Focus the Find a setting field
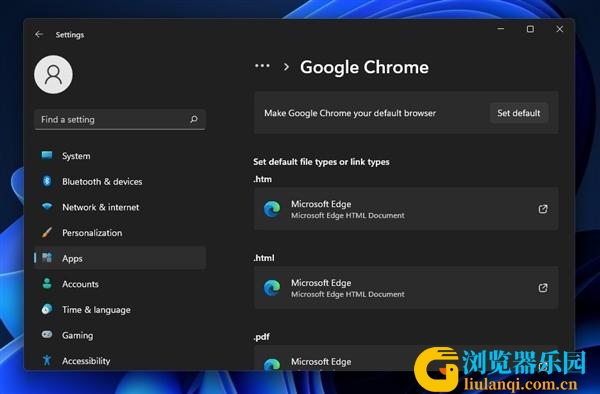Screen dimensions: 600x394 tap(120, 119)
